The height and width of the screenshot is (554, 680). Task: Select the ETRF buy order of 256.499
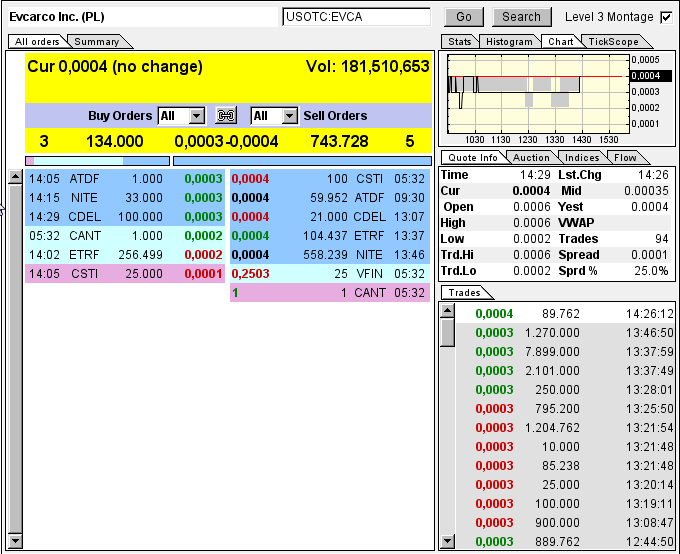point(125,255)
